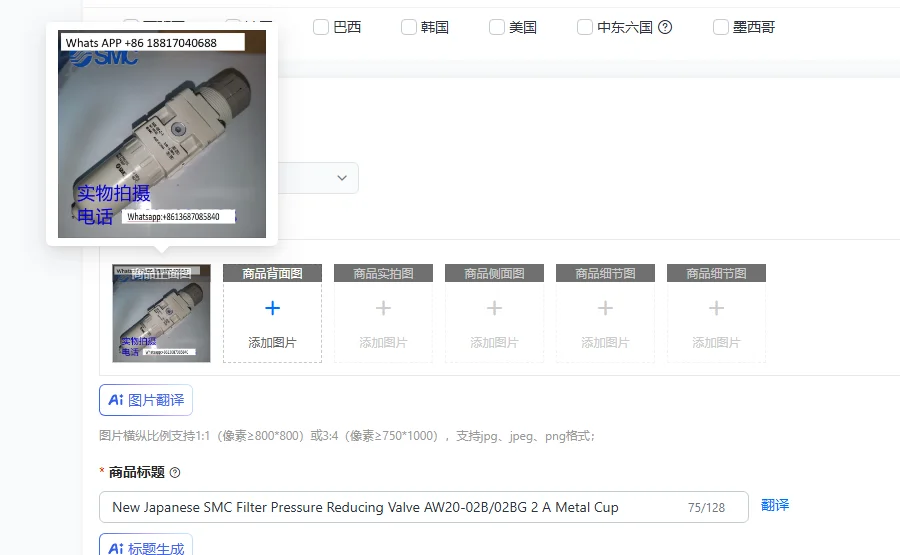The width and height of the screenshot is (900, 555).
Task: Click the 商品标题 field label
Action: (137, 472)
